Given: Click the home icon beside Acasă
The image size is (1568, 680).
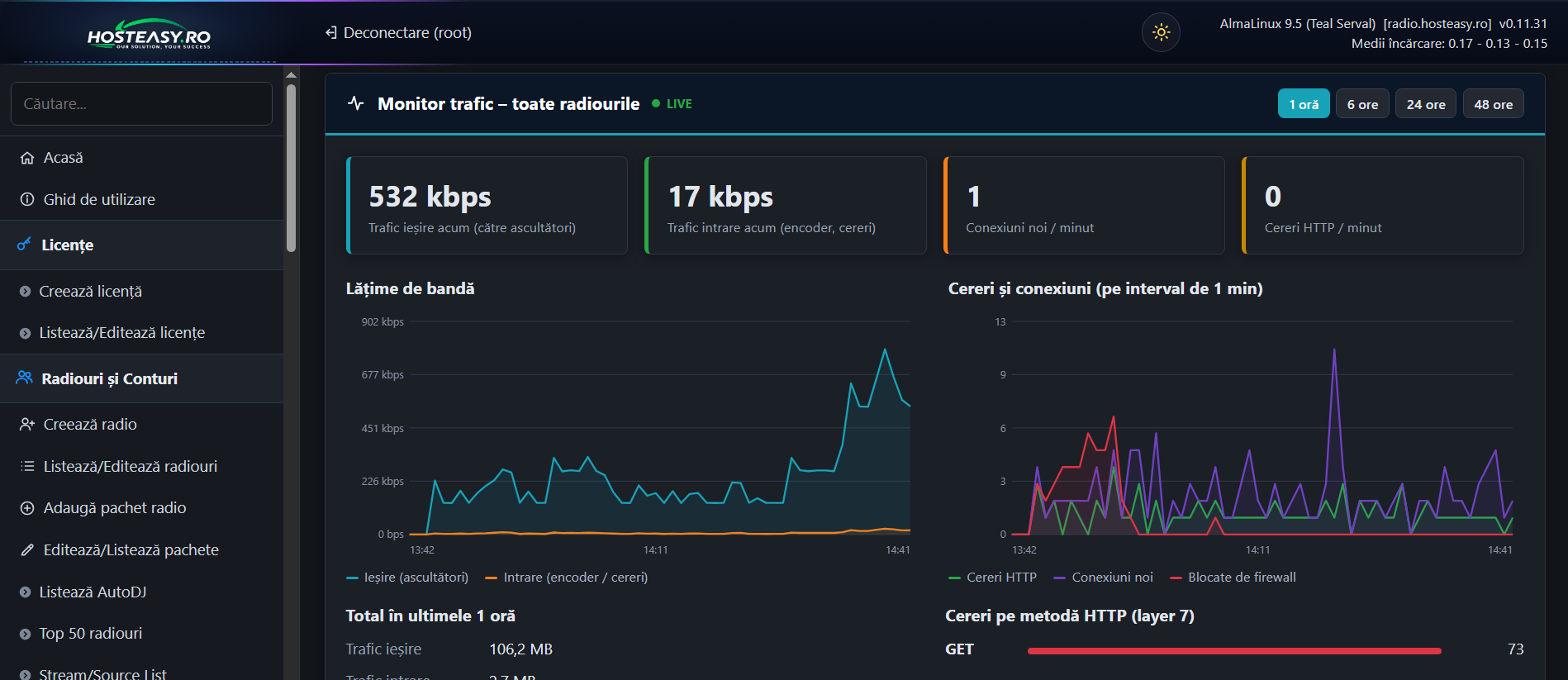Looking at the screenshot, I should coord(27,158).
